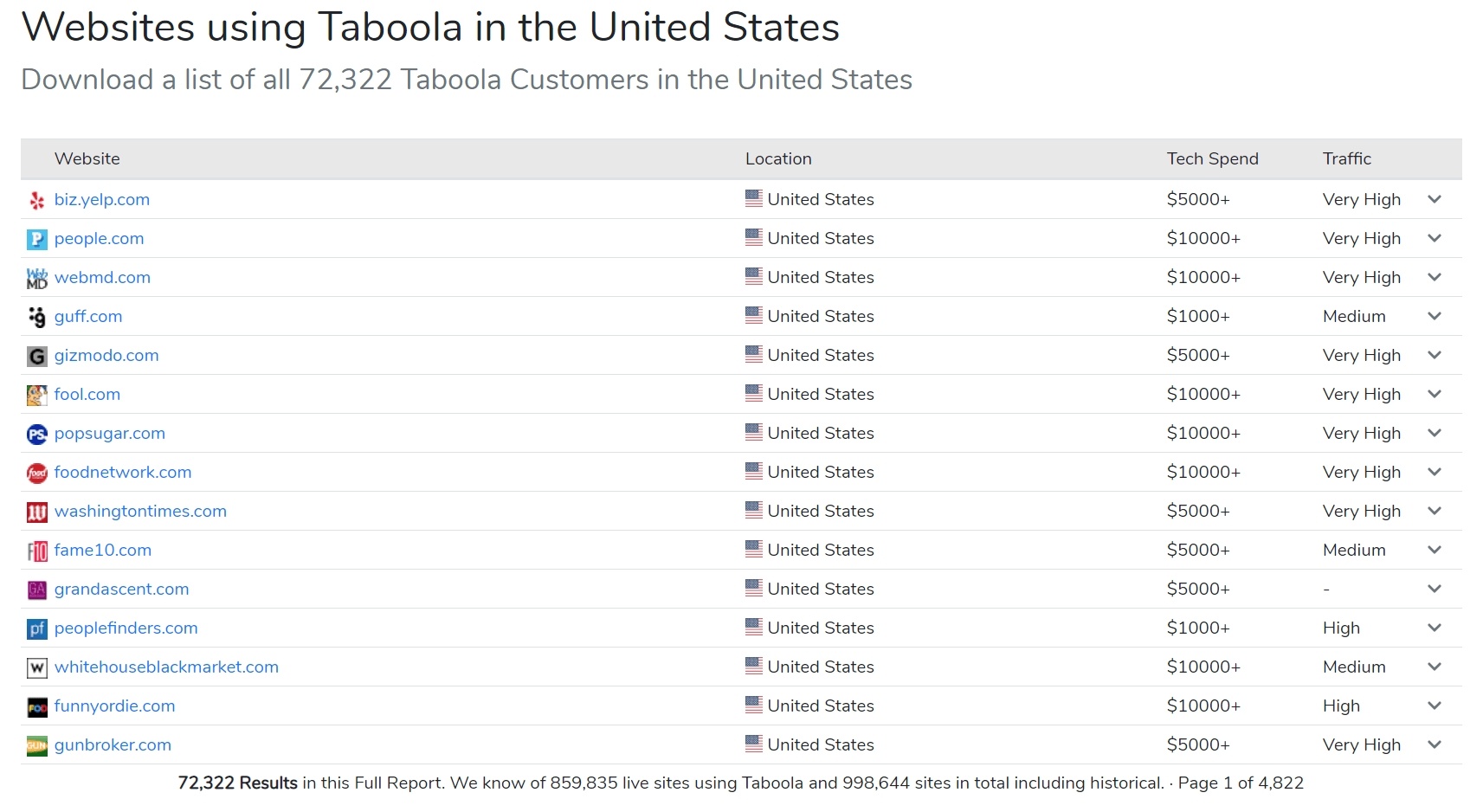
Task: Open the fame10.com link
Action: point(103,550)
